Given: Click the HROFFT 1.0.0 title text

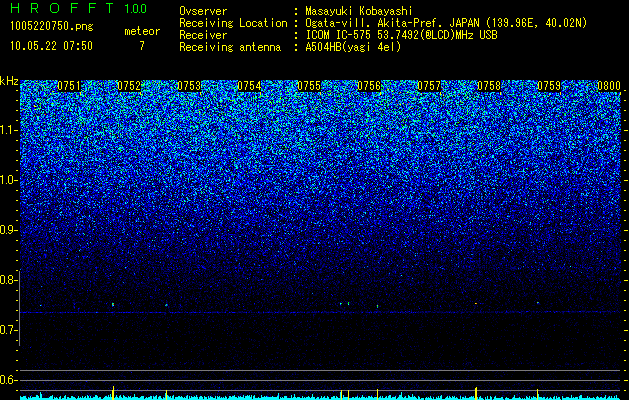Looking at the screenshot, I should coord(78,8).
